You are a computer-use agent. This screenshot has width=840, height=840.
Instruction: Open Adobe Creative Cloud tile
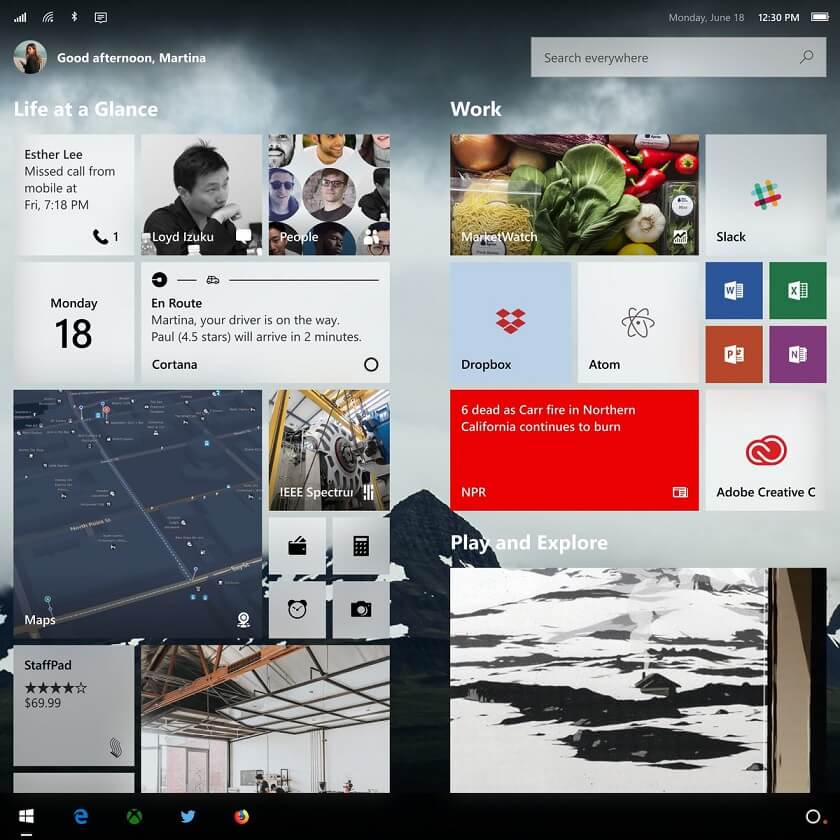click(766, 450)
